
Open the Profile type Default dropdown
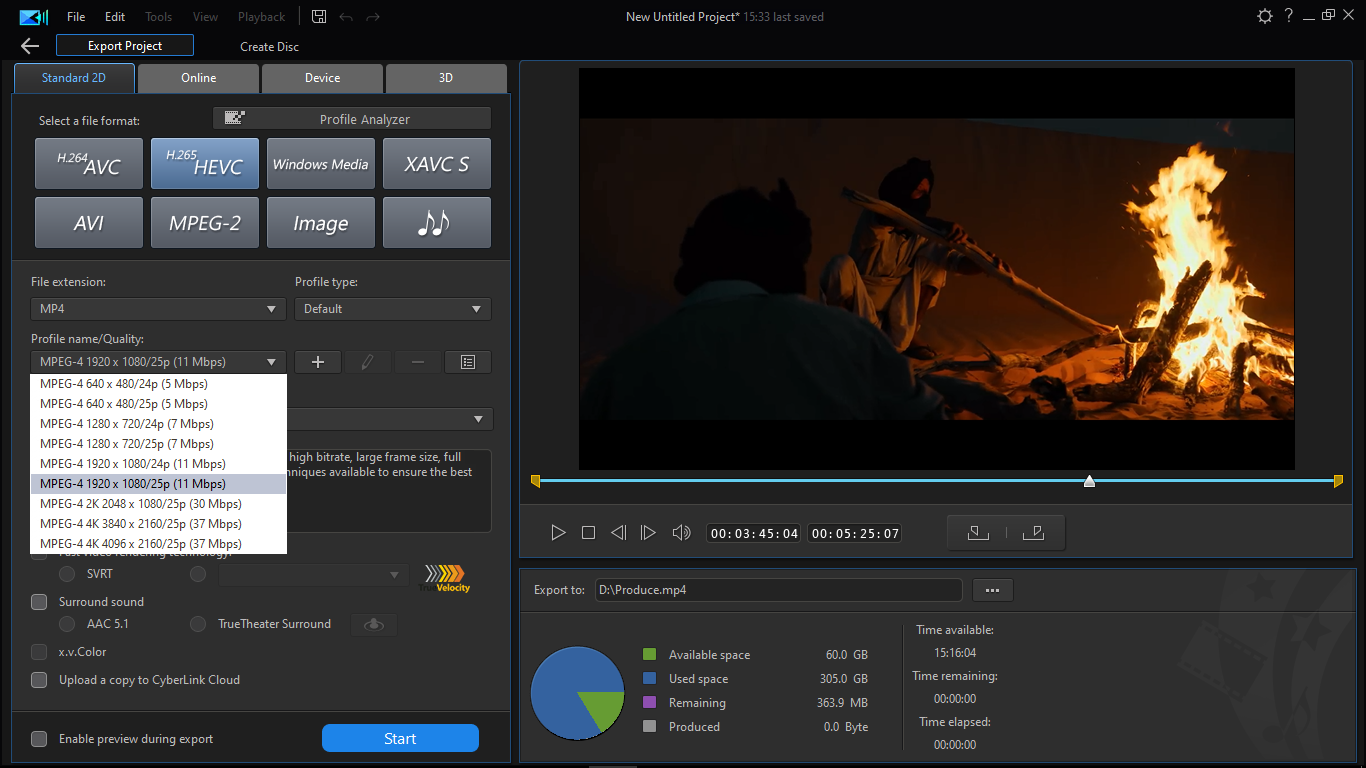392,309
